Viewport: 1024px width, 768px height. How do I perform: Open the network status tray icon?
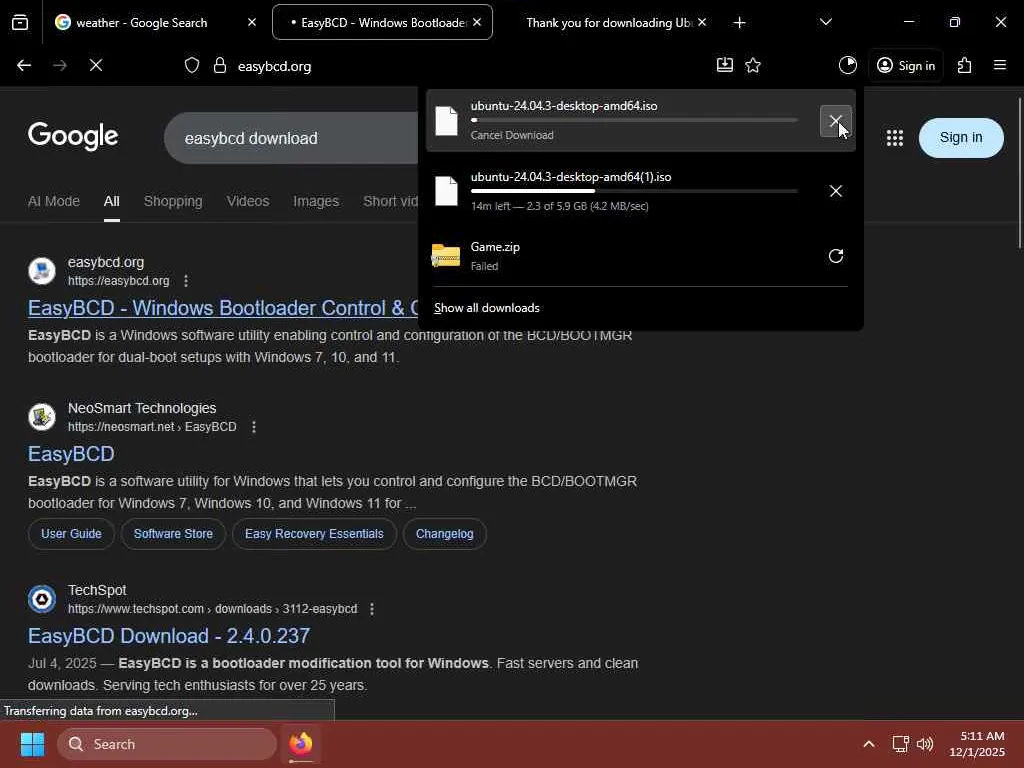click(x=901, y=744)
